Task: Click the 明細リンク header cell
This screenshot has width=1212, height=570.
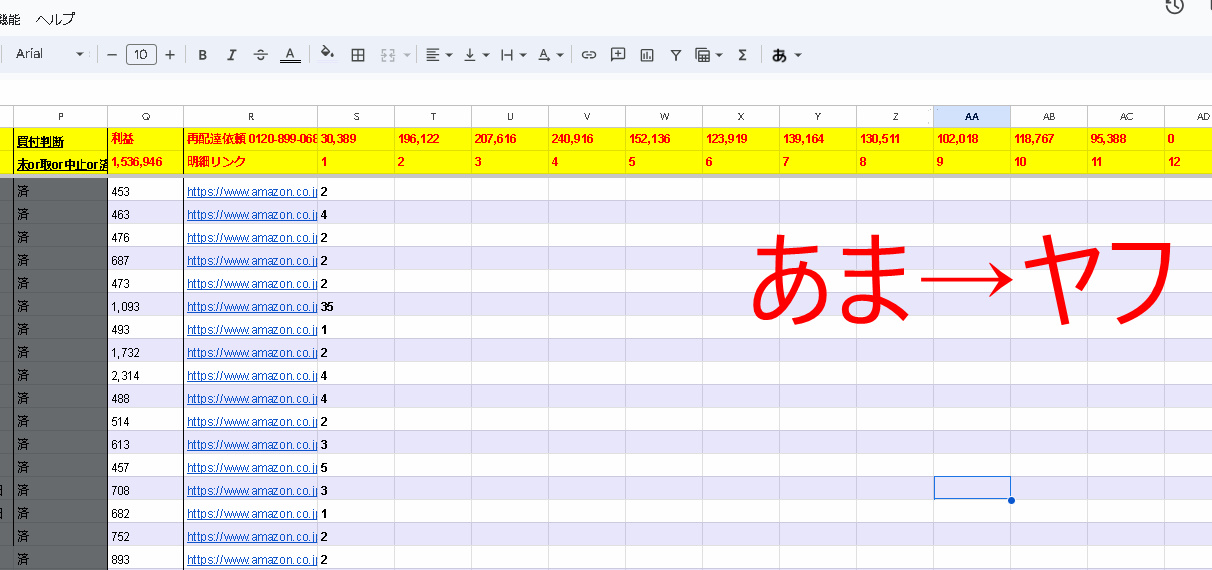Action: click(x=251, y=161)
